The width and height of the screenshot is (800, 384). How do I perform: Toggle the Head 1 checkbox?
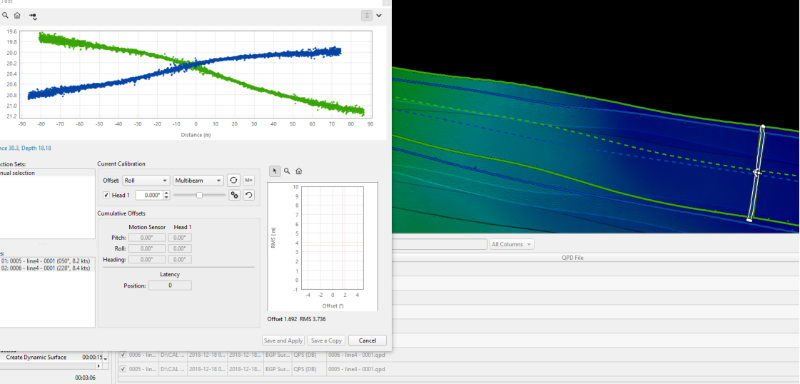pyautogui.click(x=106, y=195)
